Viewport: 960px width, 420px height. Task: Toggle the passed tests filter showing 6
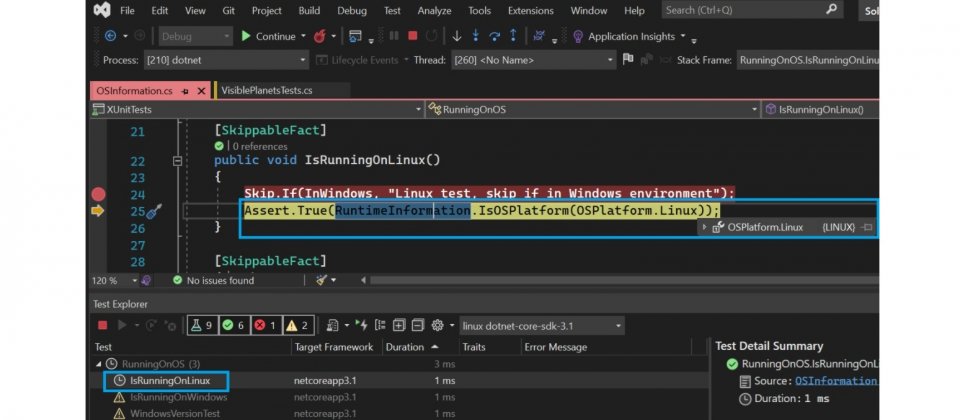click(233, 325)
